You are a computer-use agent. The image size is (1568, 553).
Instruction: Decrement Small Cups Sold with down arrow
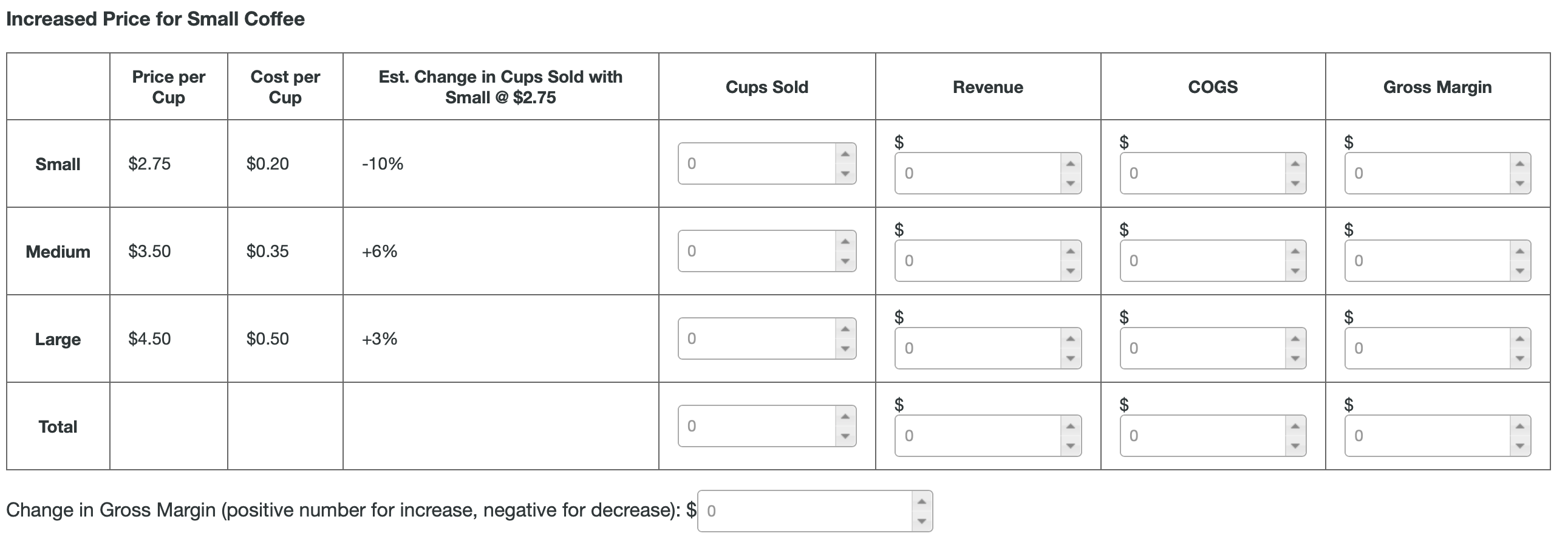(846, 173)
